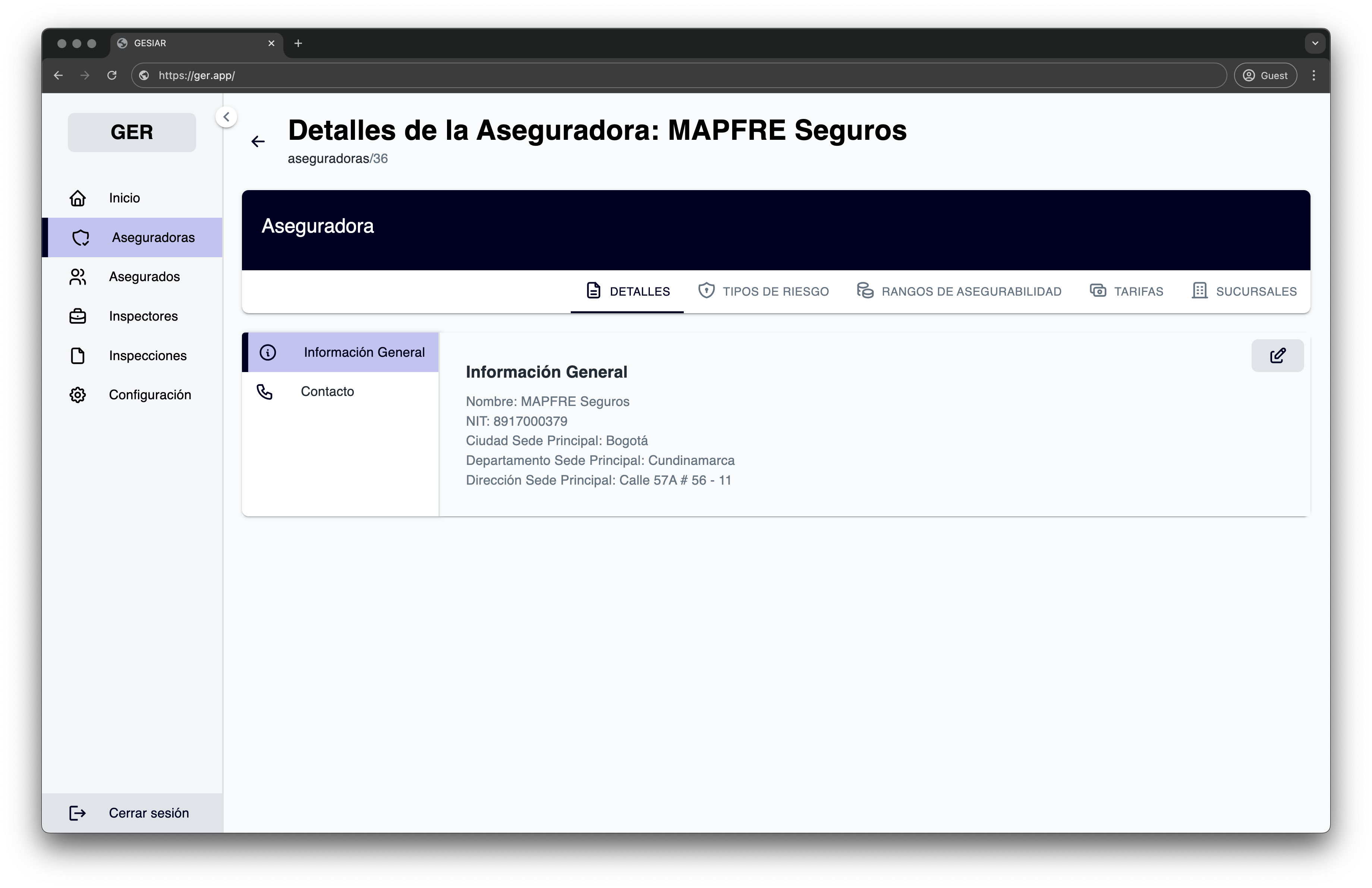Open the window controls chevron at top right
The width and height of the screenshot is (1372, 888).
point(1315,43)
